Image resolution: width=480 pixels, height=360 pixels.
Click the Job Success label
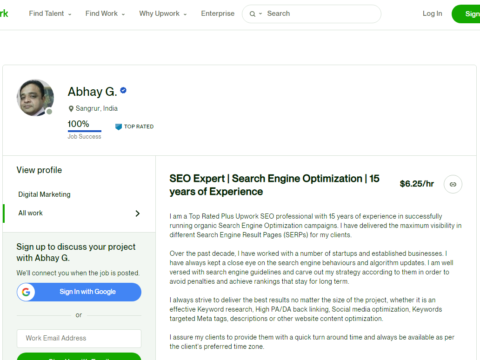pyautogui.click(x=84, y=137)
